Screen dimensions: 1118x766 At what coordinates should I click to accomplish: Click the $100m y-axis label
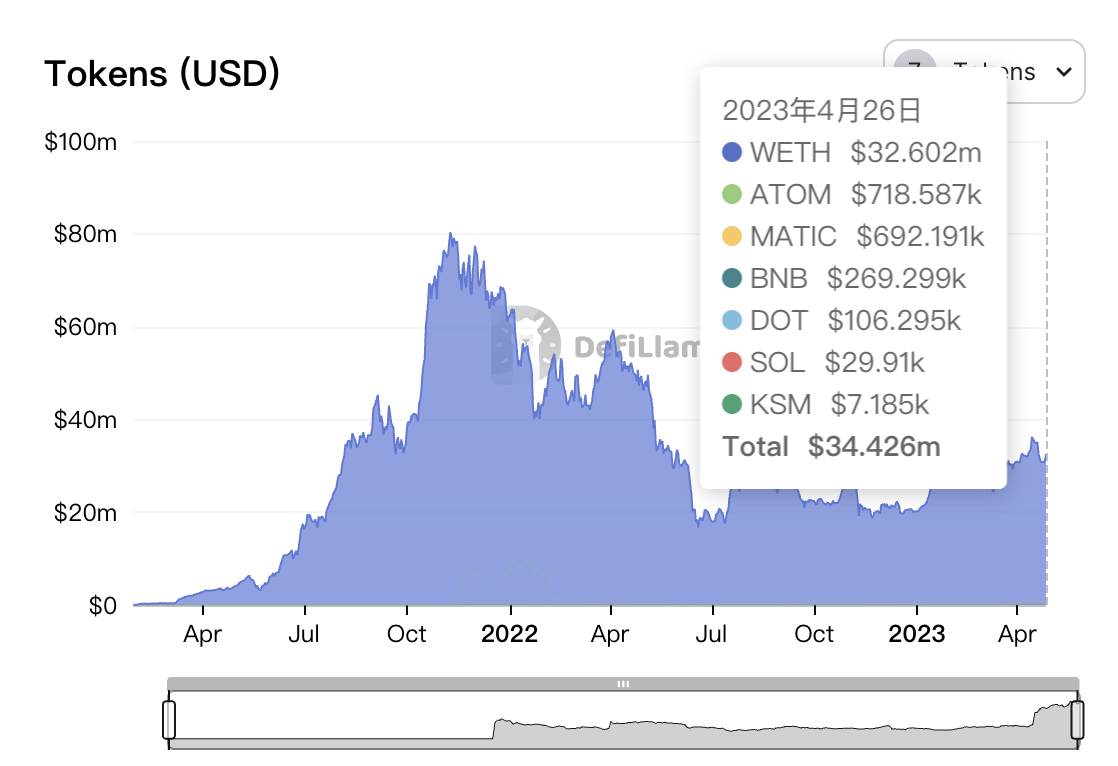coord(81,142)
